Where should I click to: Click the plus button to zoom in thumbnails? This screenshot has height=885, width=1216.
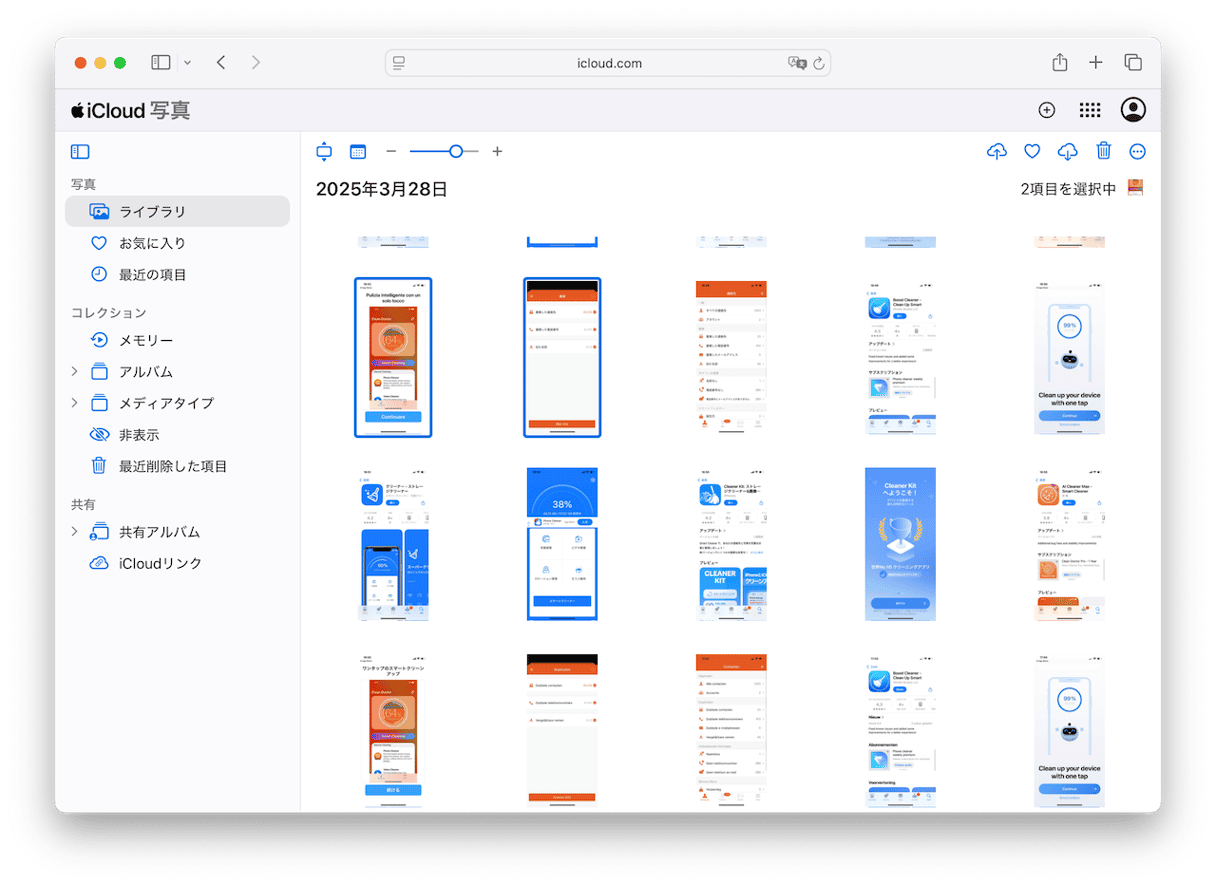tap(497, 152)
